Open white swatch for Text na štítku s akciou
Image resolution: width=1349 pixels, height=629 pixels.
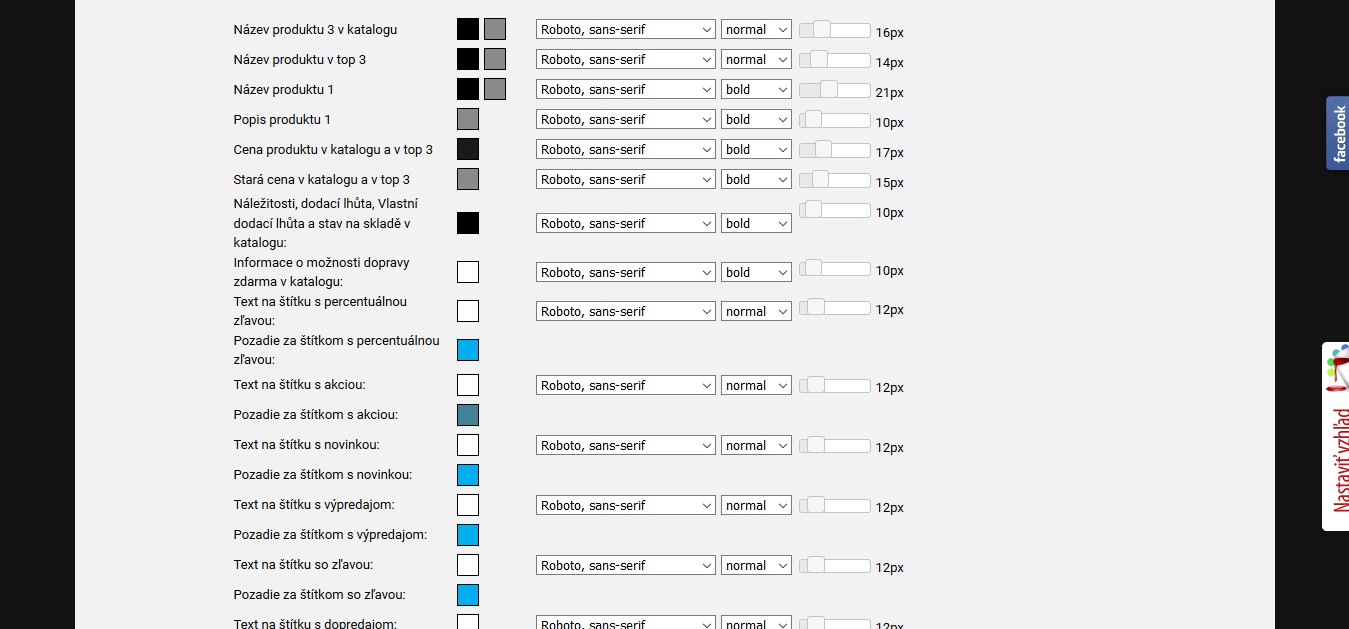click(x=468, y=385)
